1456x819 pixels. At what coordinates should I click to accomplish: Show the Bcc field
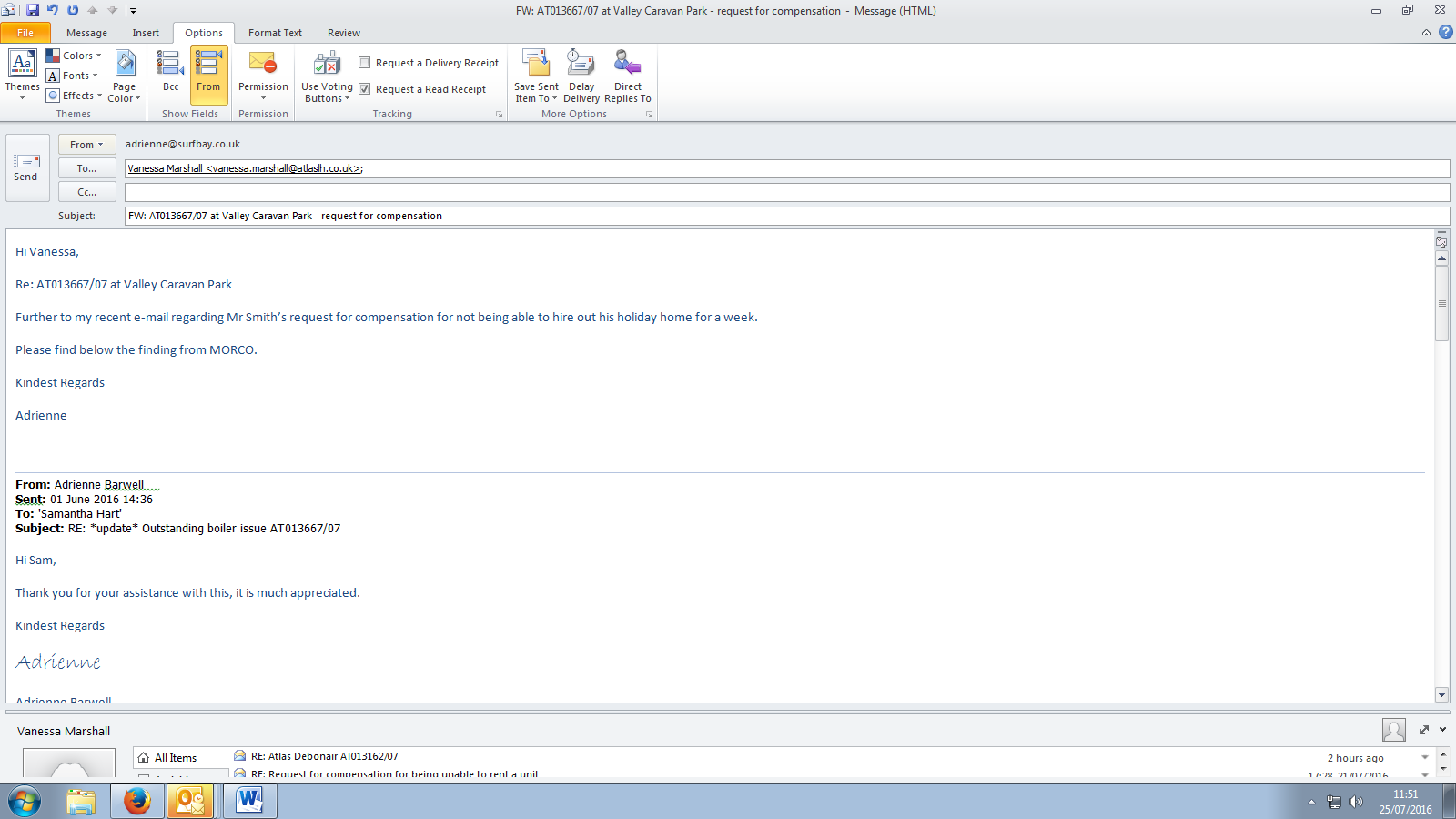(x=170, y=75)
